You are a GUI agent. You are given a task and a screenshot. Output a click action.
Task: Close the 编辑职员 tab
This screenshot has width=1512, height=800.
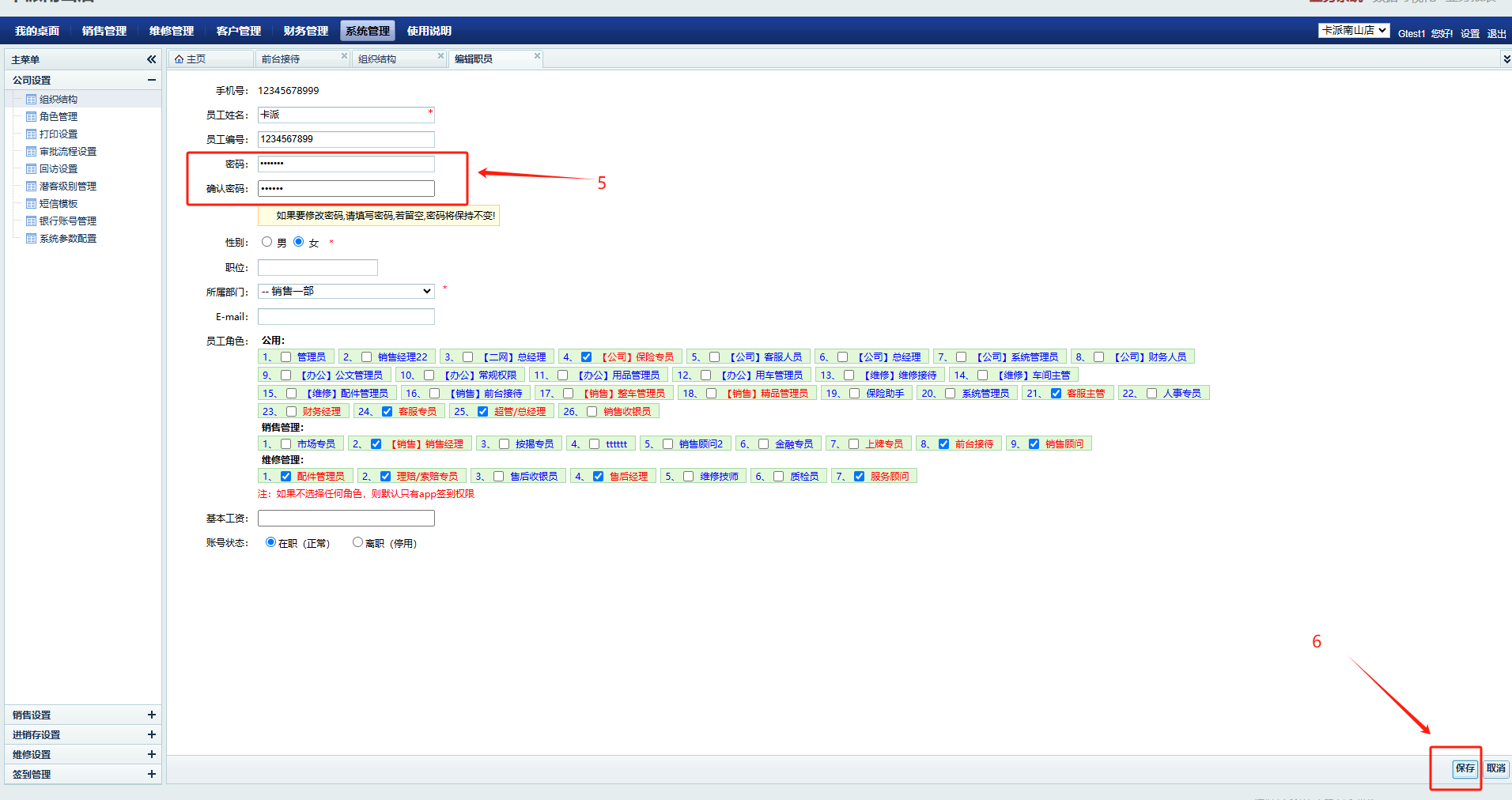click(537, 56)
